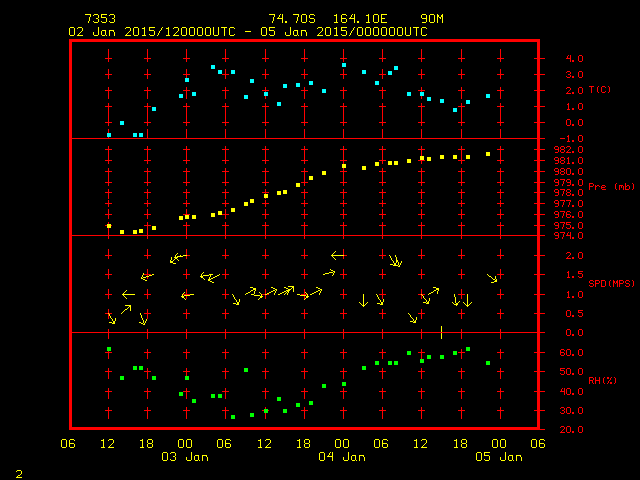Click the 04 Jan date label
The width and height of the screenshot is (640, 480).
click(x=342, y=457)
